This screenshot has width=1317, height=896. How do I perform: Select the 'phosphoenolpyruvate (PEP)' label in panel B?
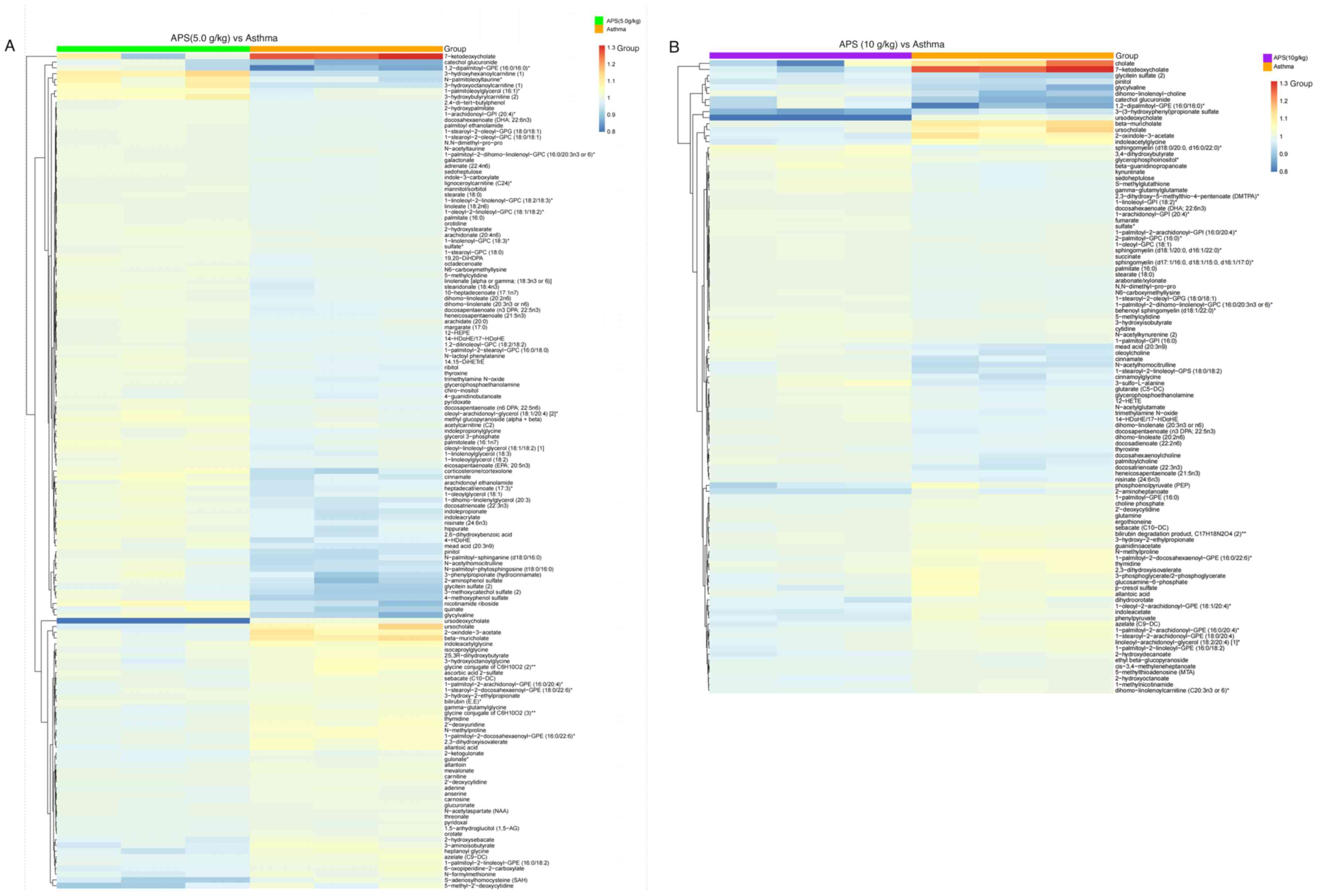coord(1152,485)
